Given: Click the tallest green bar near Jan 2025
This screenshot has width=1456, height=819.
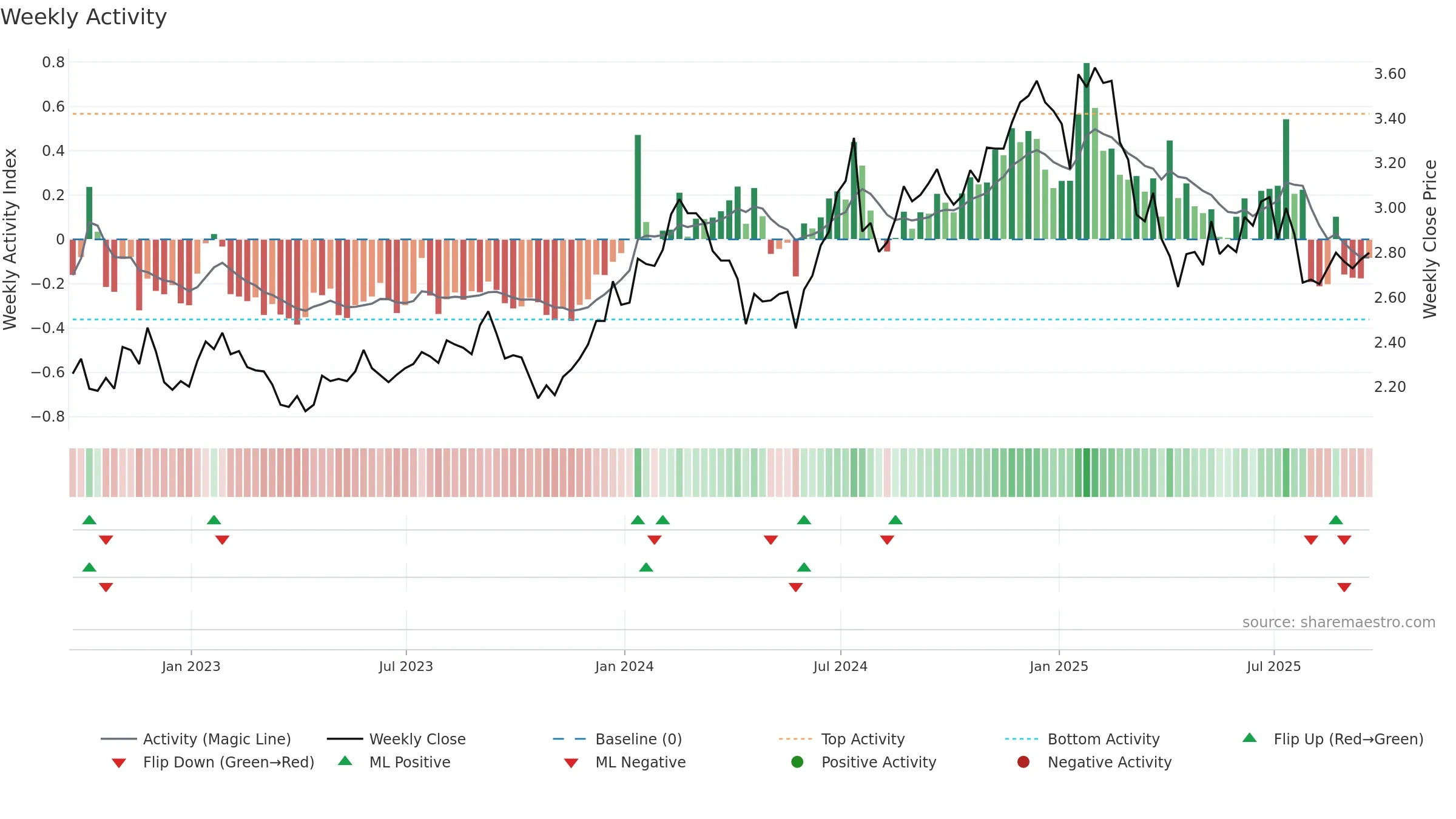Looking at the screenshot, I should pyautogui.click(x=1087, y=151).
